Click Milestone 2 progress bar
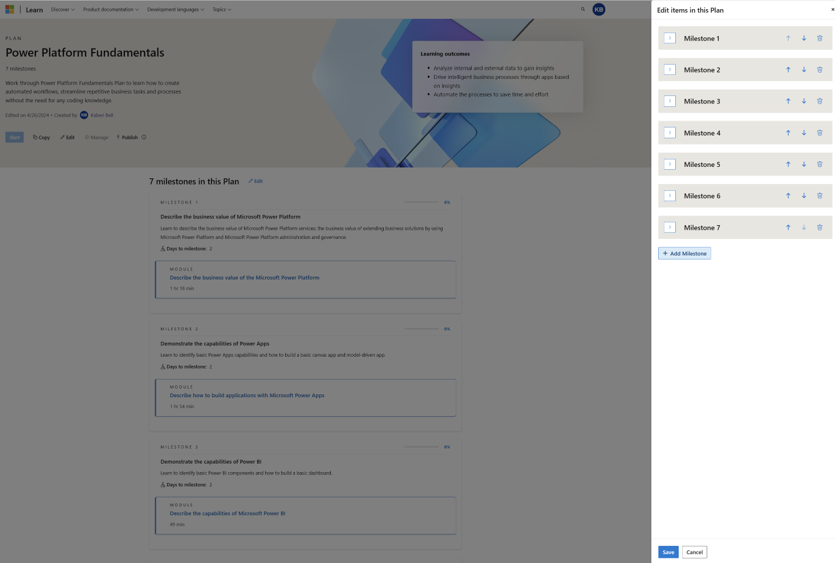Screen dimensions: 835x563 [x=422, y=329]
